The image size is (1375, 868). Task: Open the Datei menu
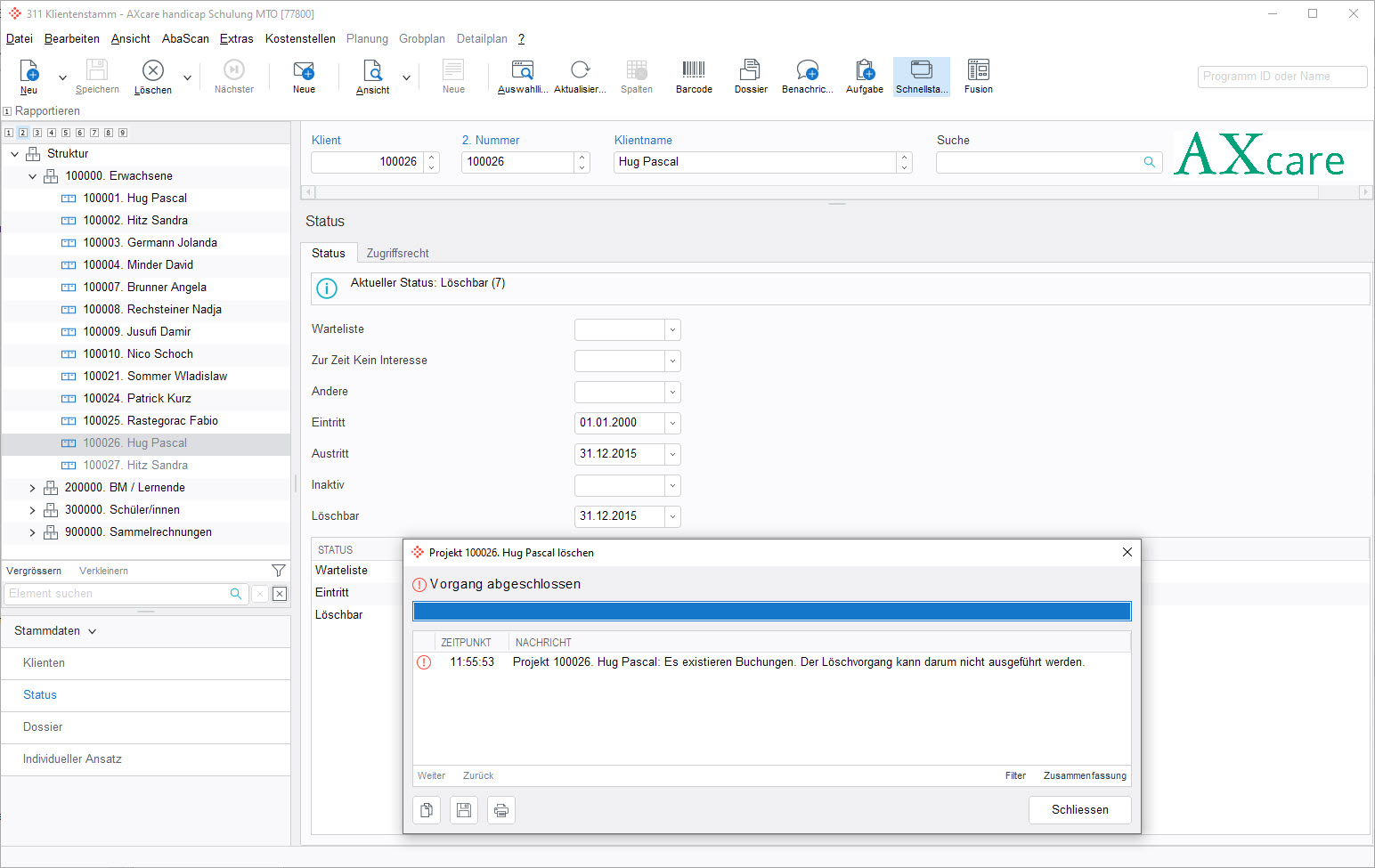coord(20,38)
